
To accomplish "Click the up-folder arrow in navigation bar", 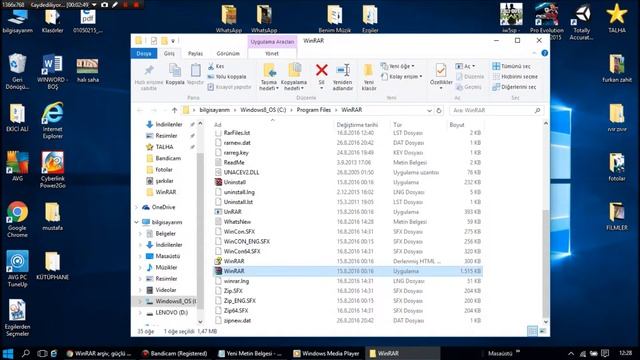I will click(x=174, y=110).
